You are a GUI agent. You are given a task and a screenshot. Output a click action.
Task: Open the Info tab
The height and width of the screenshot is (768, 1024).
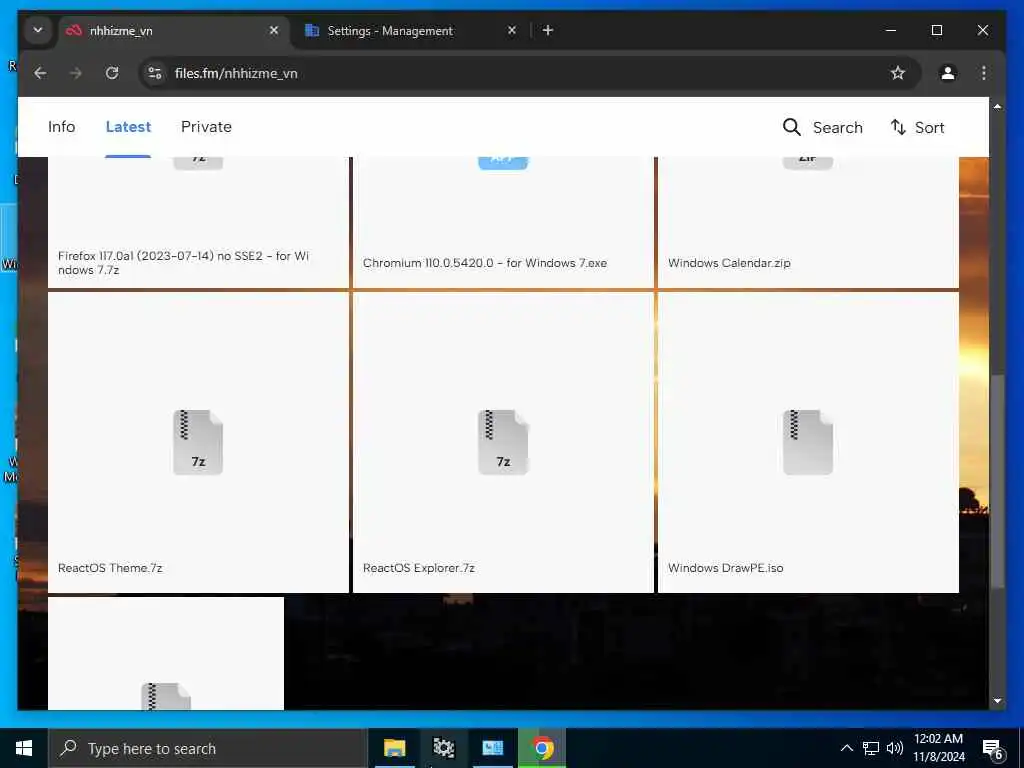[x=61, y=127]
